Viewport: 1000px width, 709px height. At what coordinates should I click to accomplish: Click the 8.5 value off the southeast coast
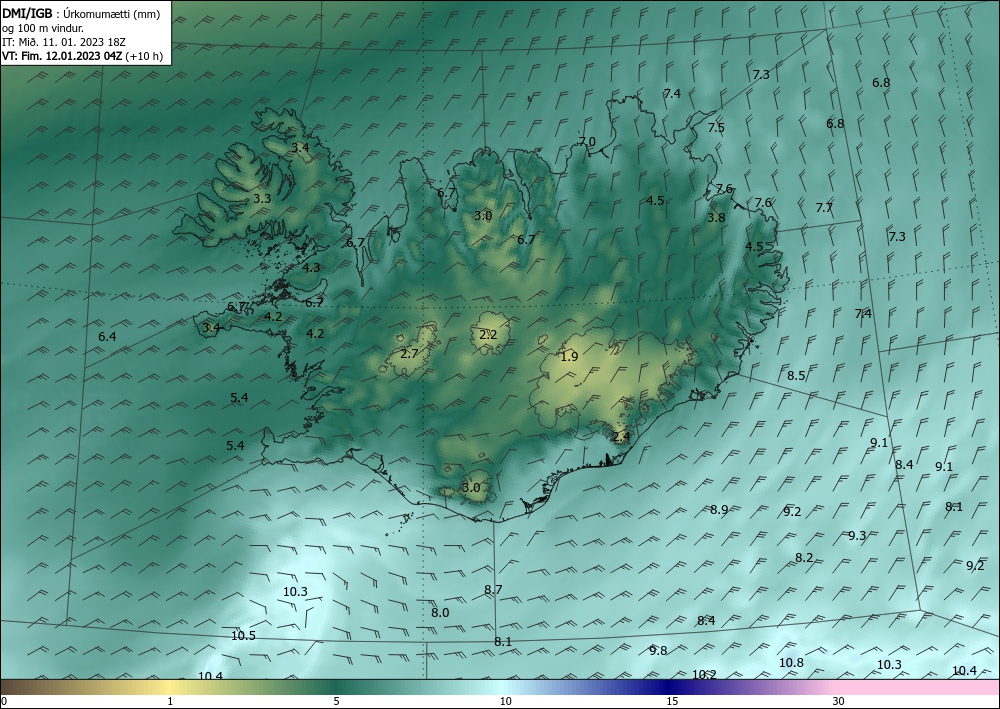[796, 376]
